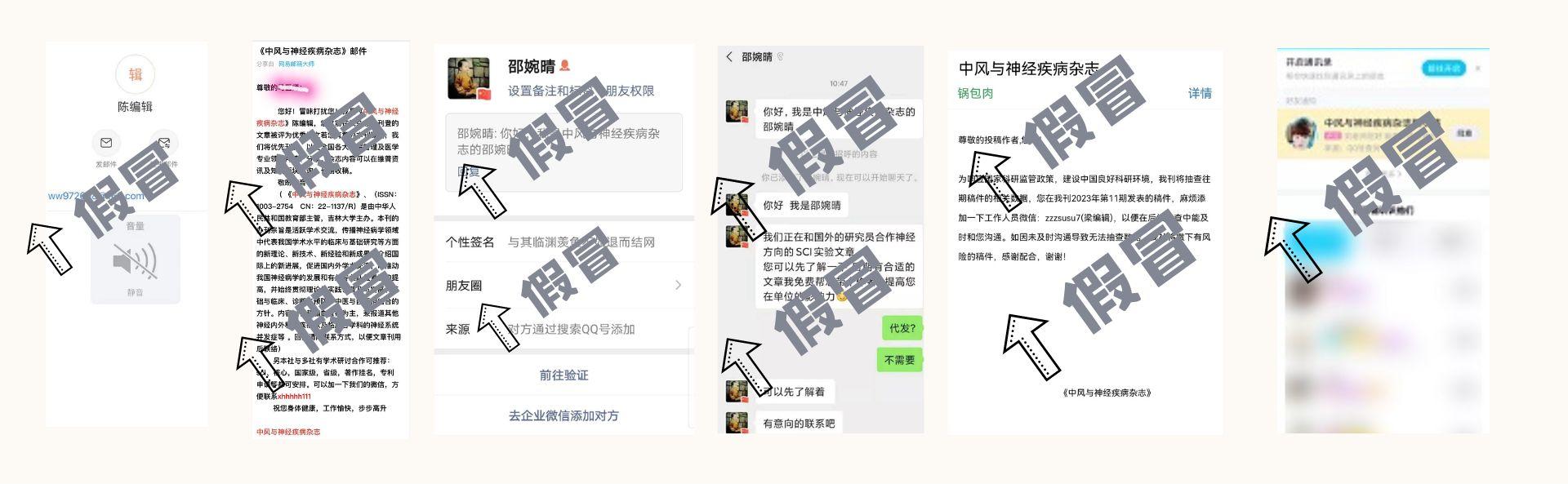Open the ww972 email address link
Viewport: 1568px width, 484px height.
tap(96, 196)
